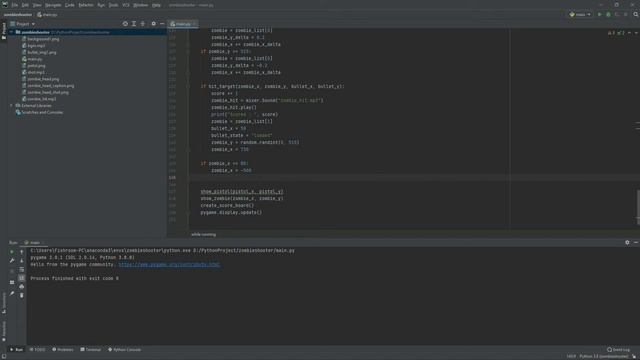The width and height of the screenshot is (640, 360).
Task: Rerun main in Run panel
Action: [12, 252]
